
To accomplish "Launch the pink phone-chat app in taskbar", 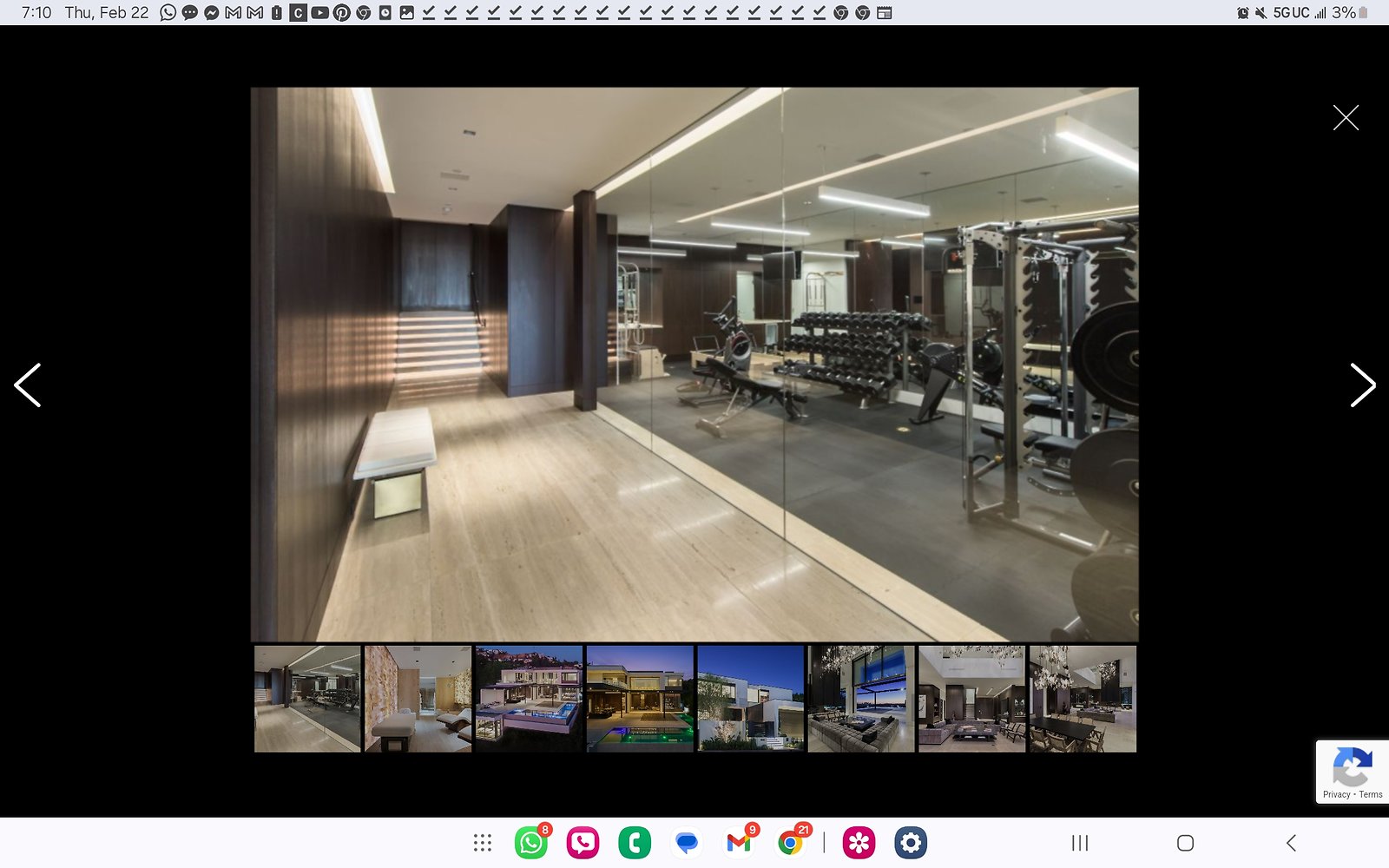I will tap(583, 843).
